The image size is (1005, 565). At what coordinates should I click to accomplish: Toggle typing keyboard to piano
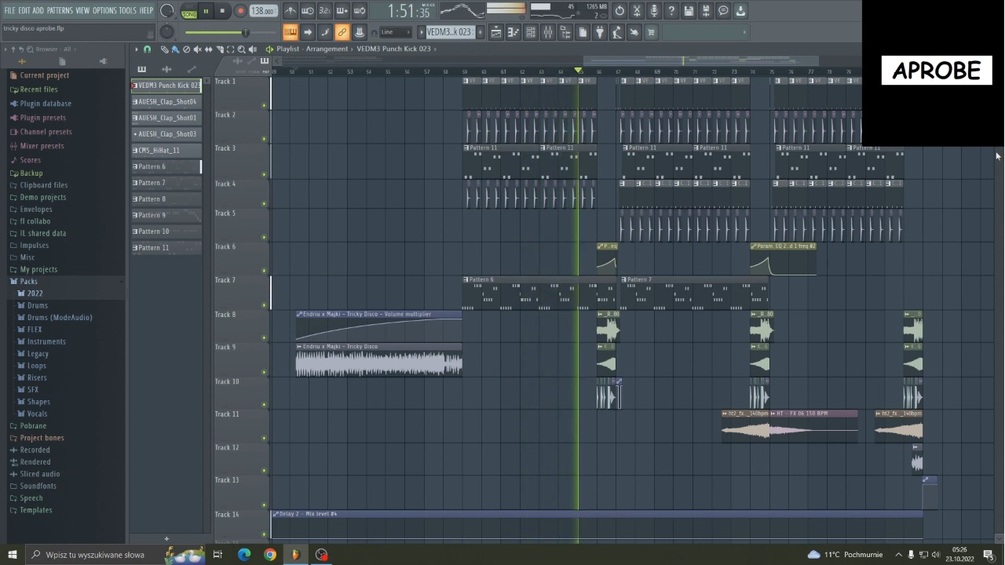290,32
